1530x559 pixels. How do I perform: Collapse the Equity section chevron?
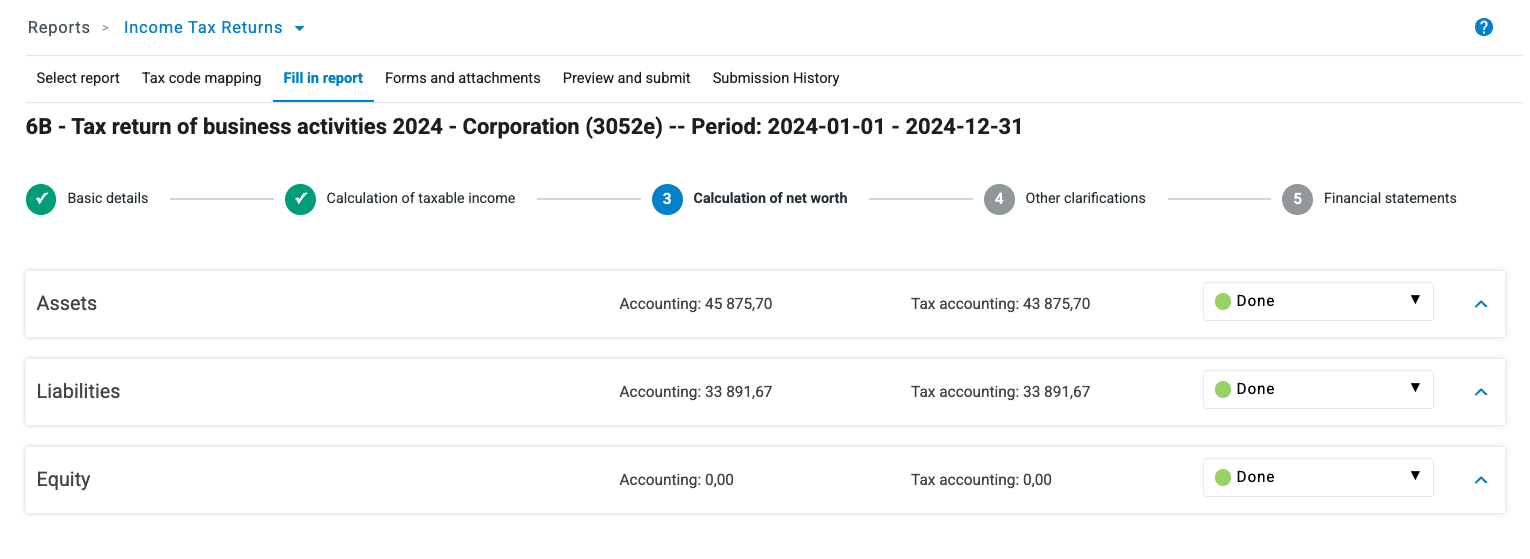[1481, 480]
